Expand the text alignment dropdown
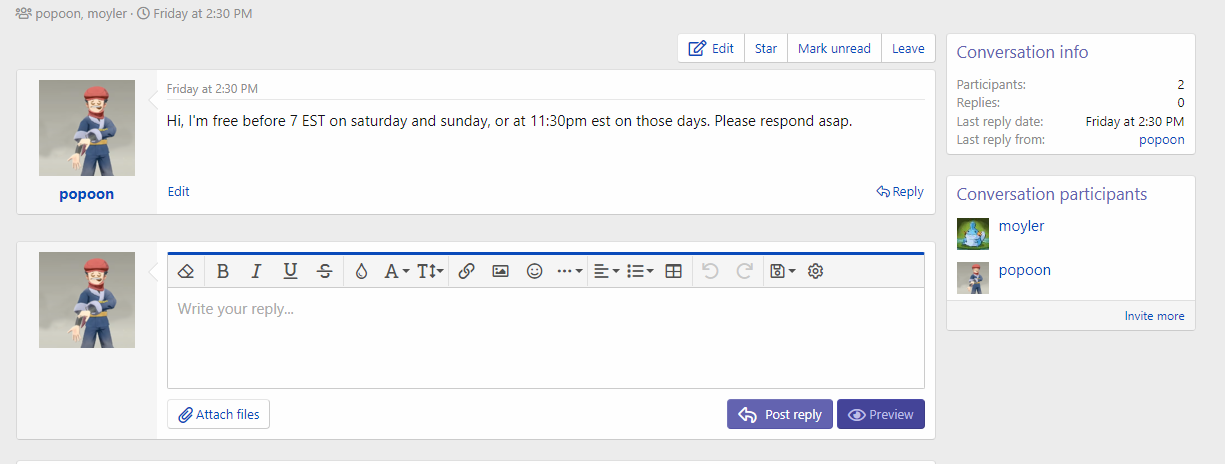This screenshot has height=464, width=1225. [x=606, y=271]
